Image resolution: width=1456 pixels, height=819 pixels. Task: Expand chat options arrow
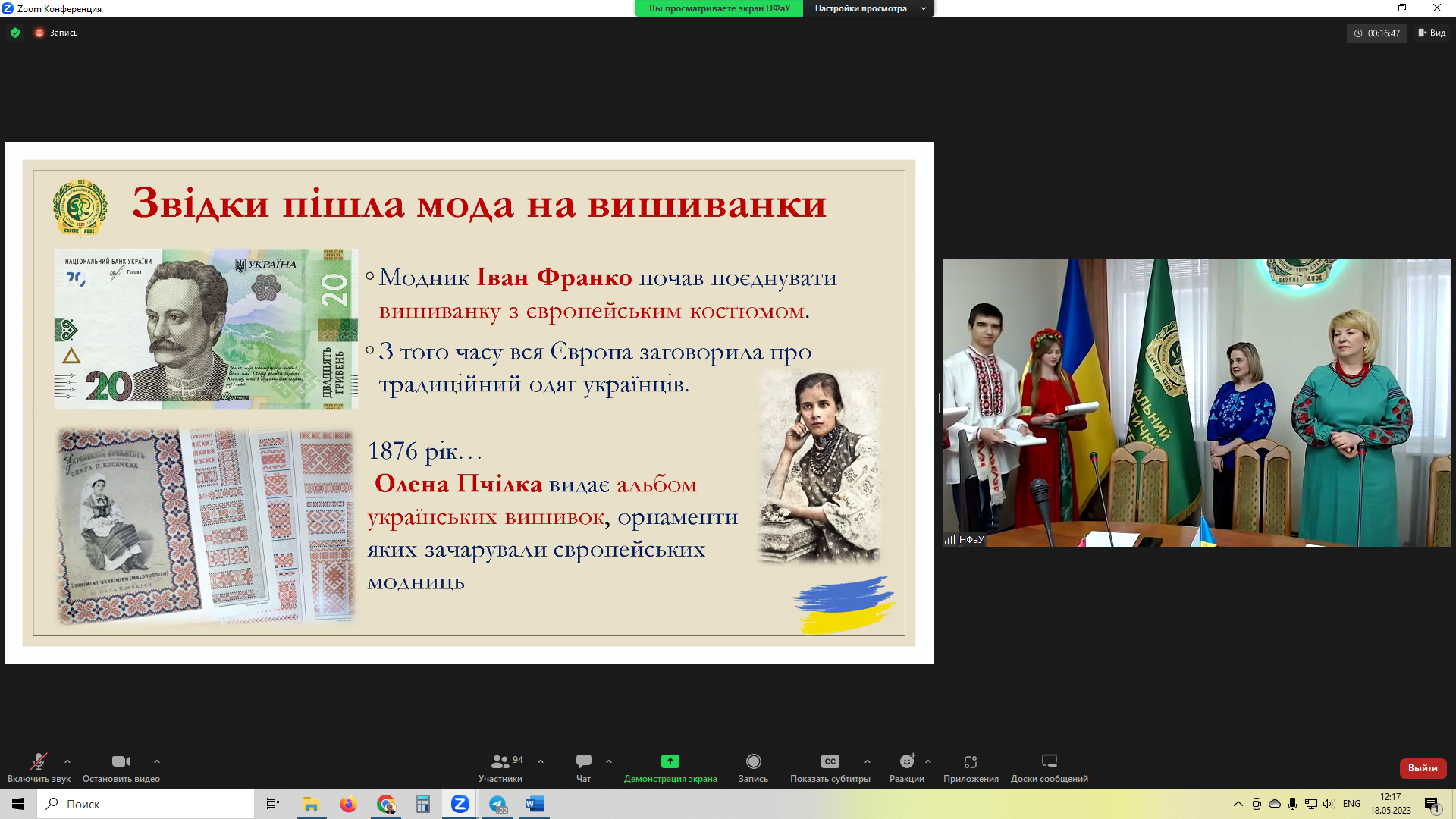pos(609,761)
